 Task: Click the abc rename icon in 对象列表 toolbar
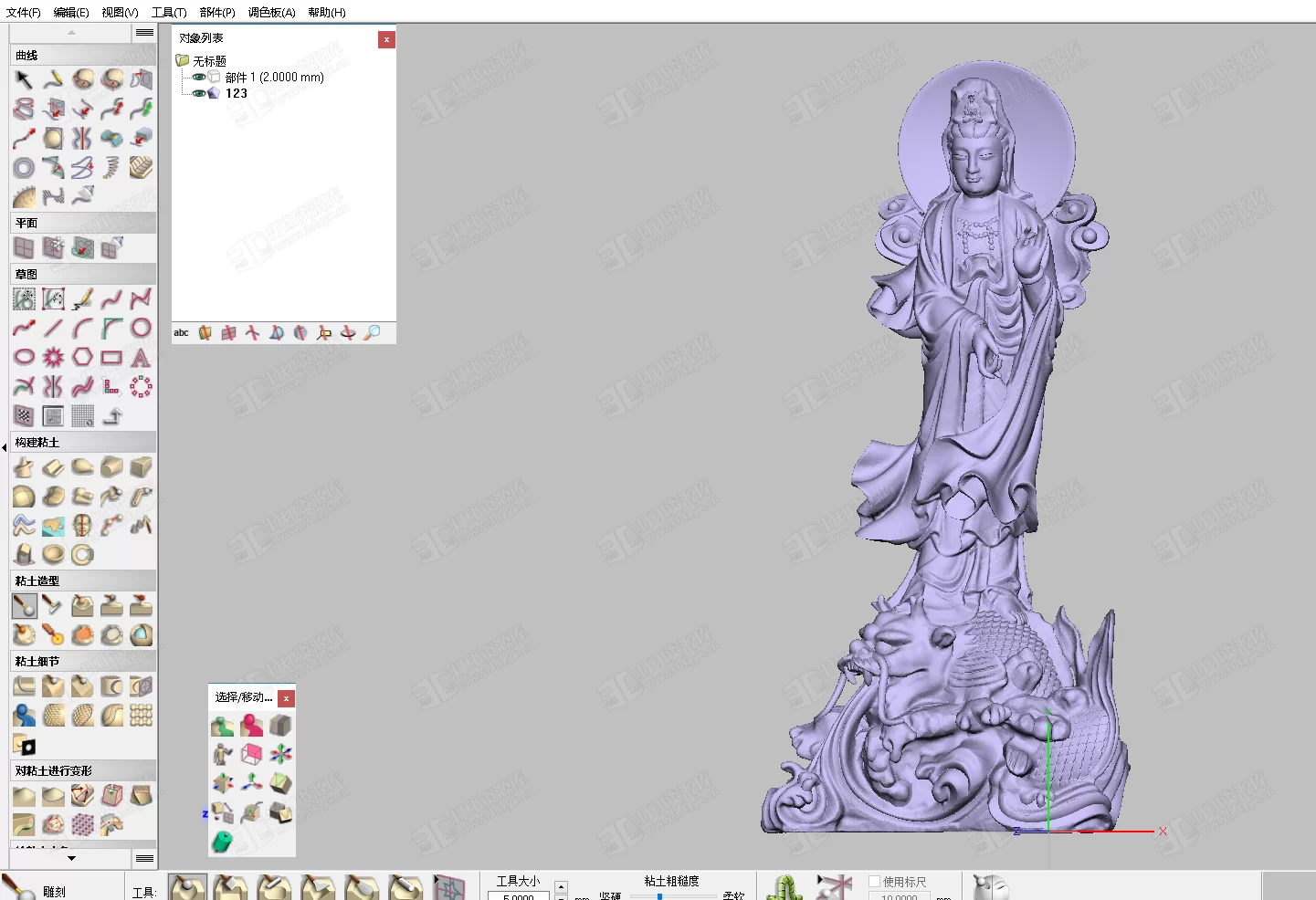pyautogui.click(x=182, y=333)
